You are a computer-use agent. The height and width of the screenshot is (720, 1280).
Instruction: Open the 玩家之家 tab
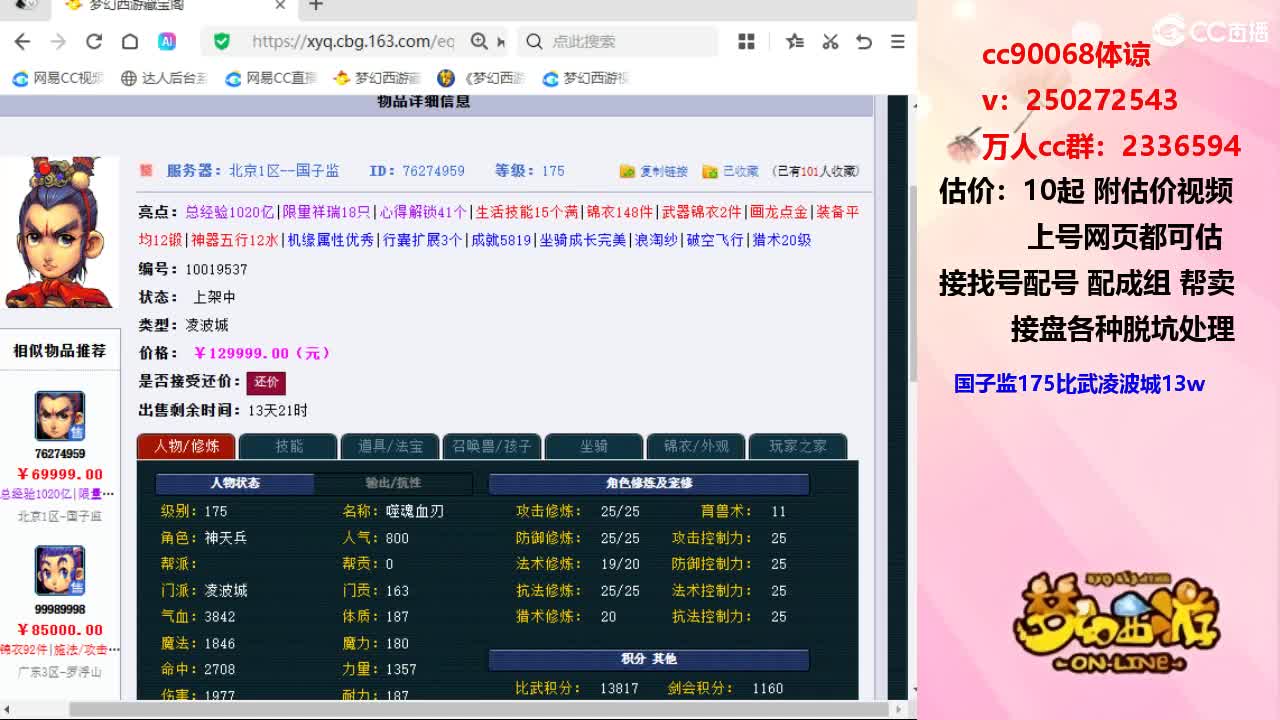[x=798, y=446]
